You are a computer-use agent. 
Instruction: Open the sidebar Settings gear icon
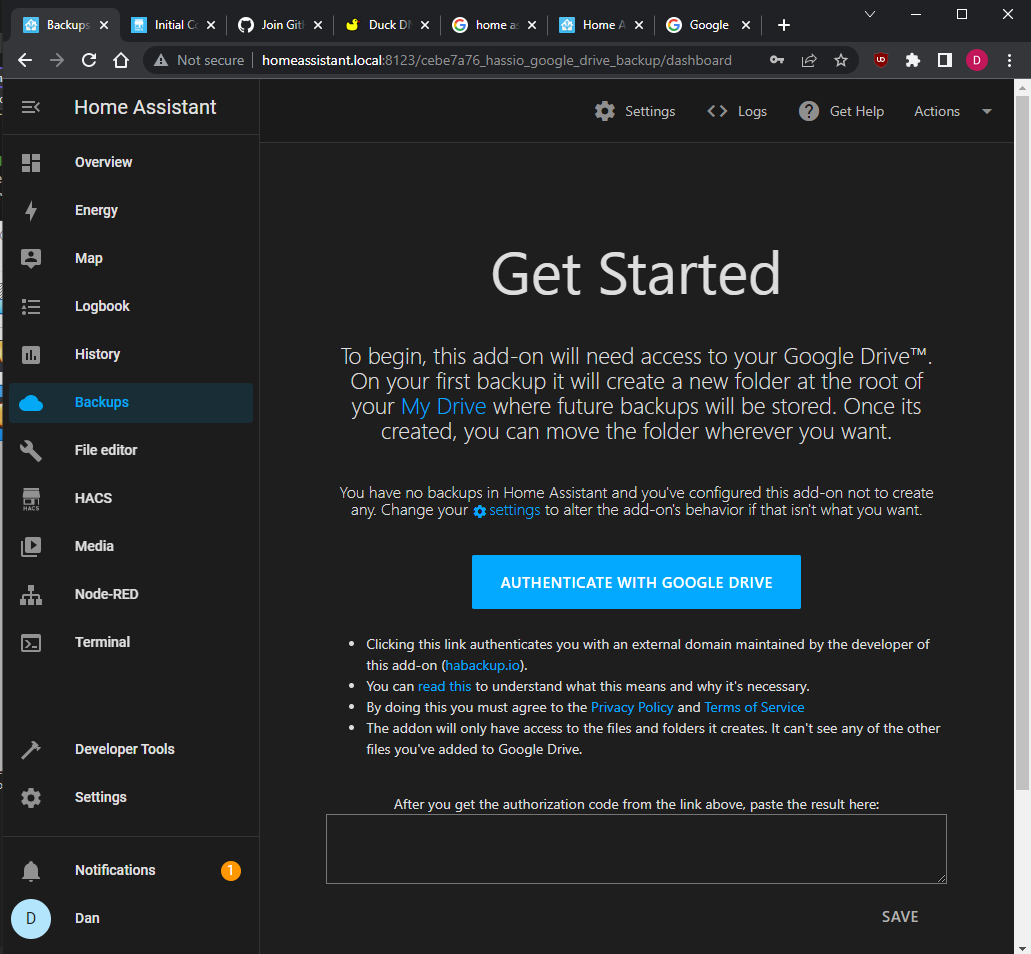click(31, 798)
